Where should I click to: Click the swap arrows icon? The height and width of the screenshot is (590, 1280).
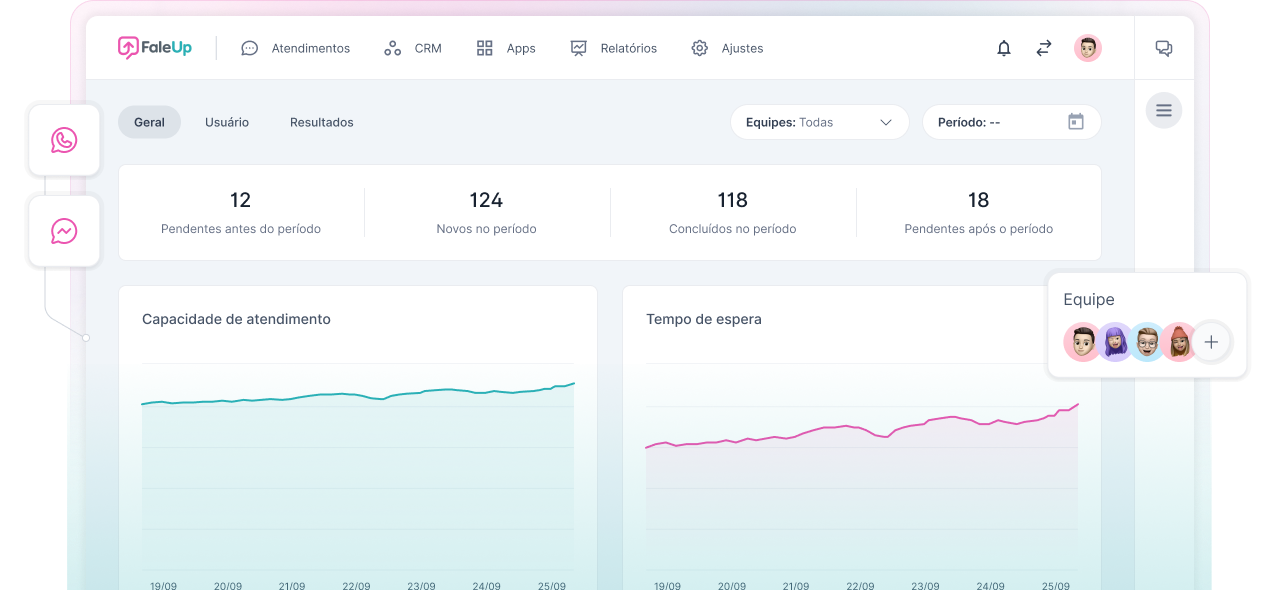coord(1044,48)
